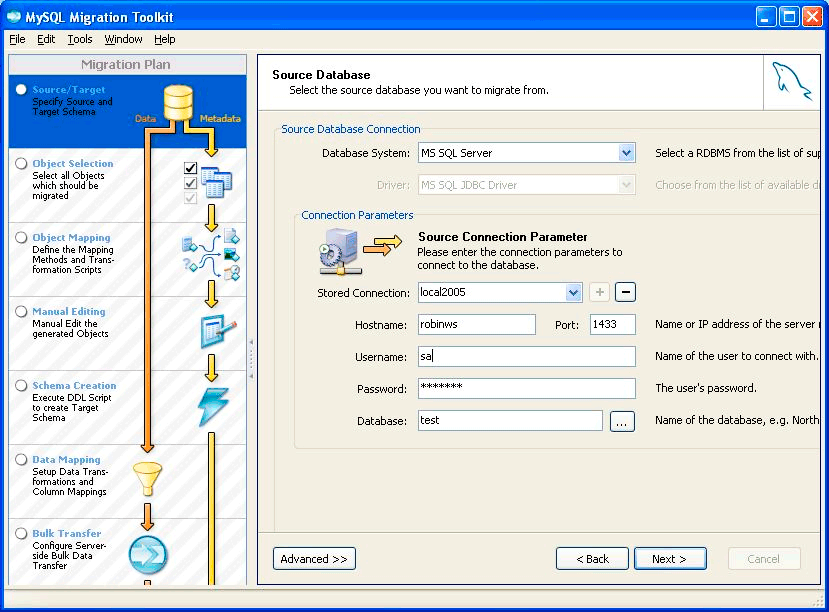The width and height of the screenshot is (829, 612).
Task: Select the Source/Target step radio button
Action: click(21, 89)
